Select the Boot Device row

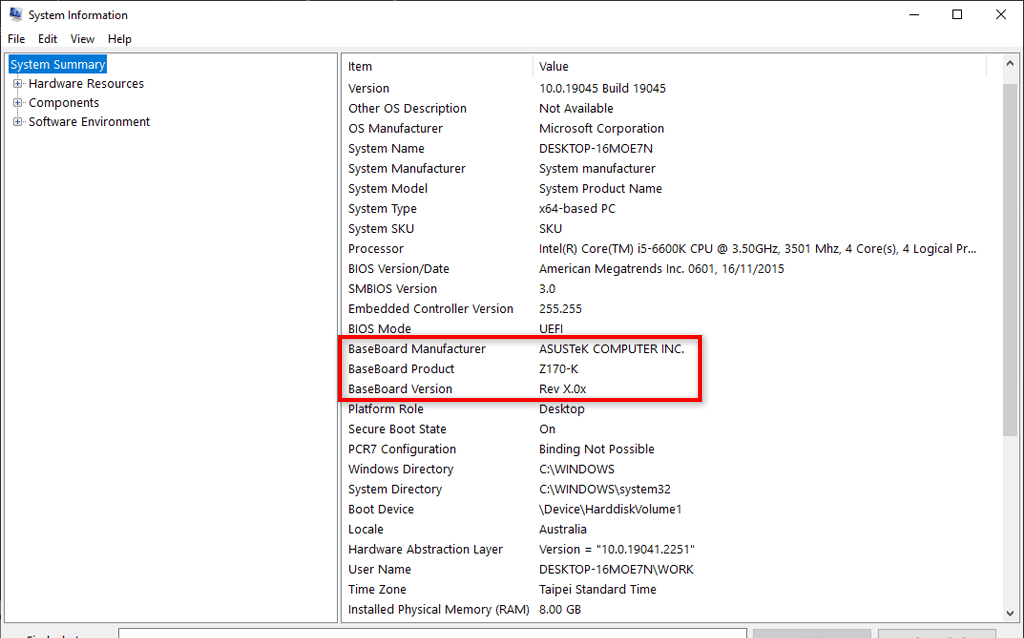pos(665,509)
